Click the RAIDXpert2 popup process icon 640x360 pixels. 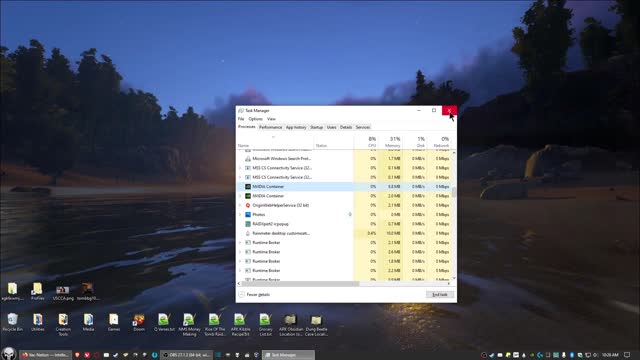(248, 224)
